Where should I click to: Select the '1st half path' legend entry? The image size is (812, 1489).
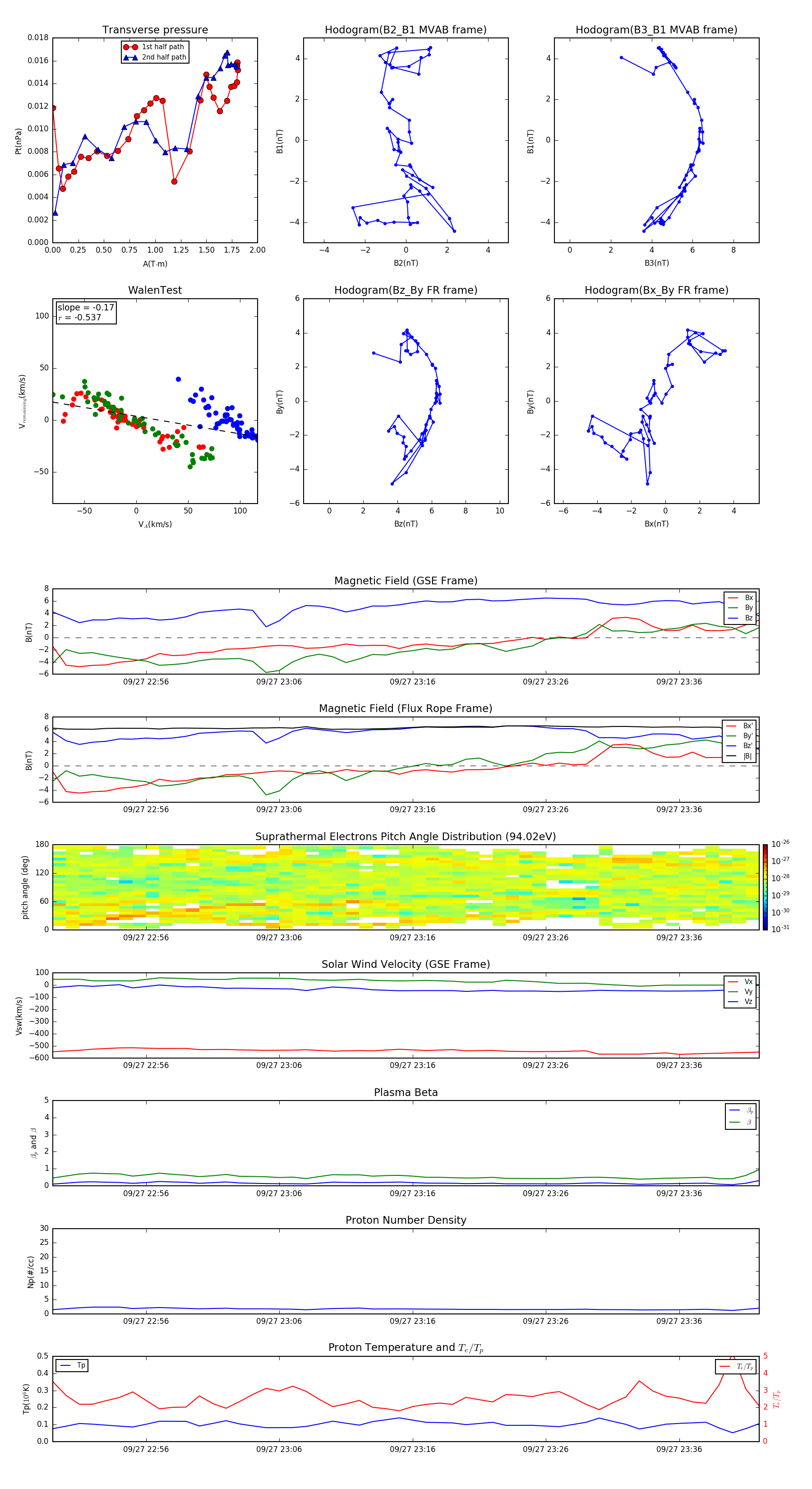pyautogui.click(x=154, y=47)
